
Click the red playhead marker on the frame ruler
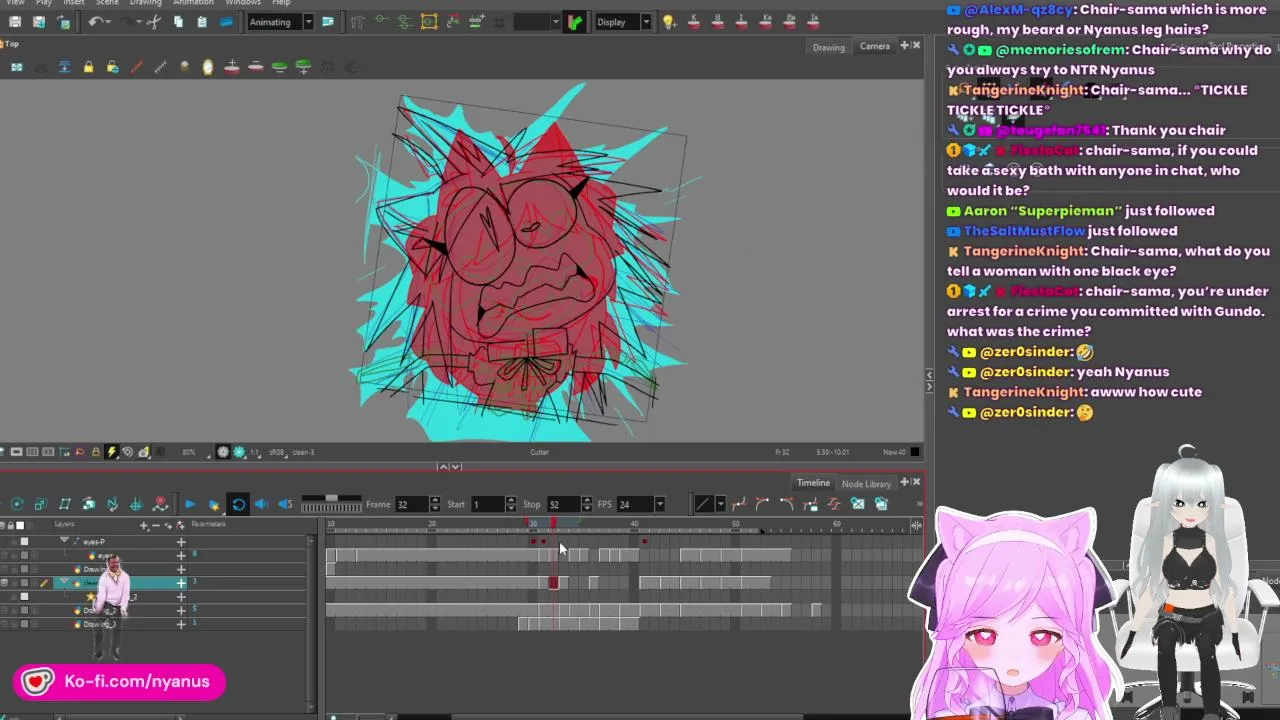pyautogui.click(x=553, y=524)
